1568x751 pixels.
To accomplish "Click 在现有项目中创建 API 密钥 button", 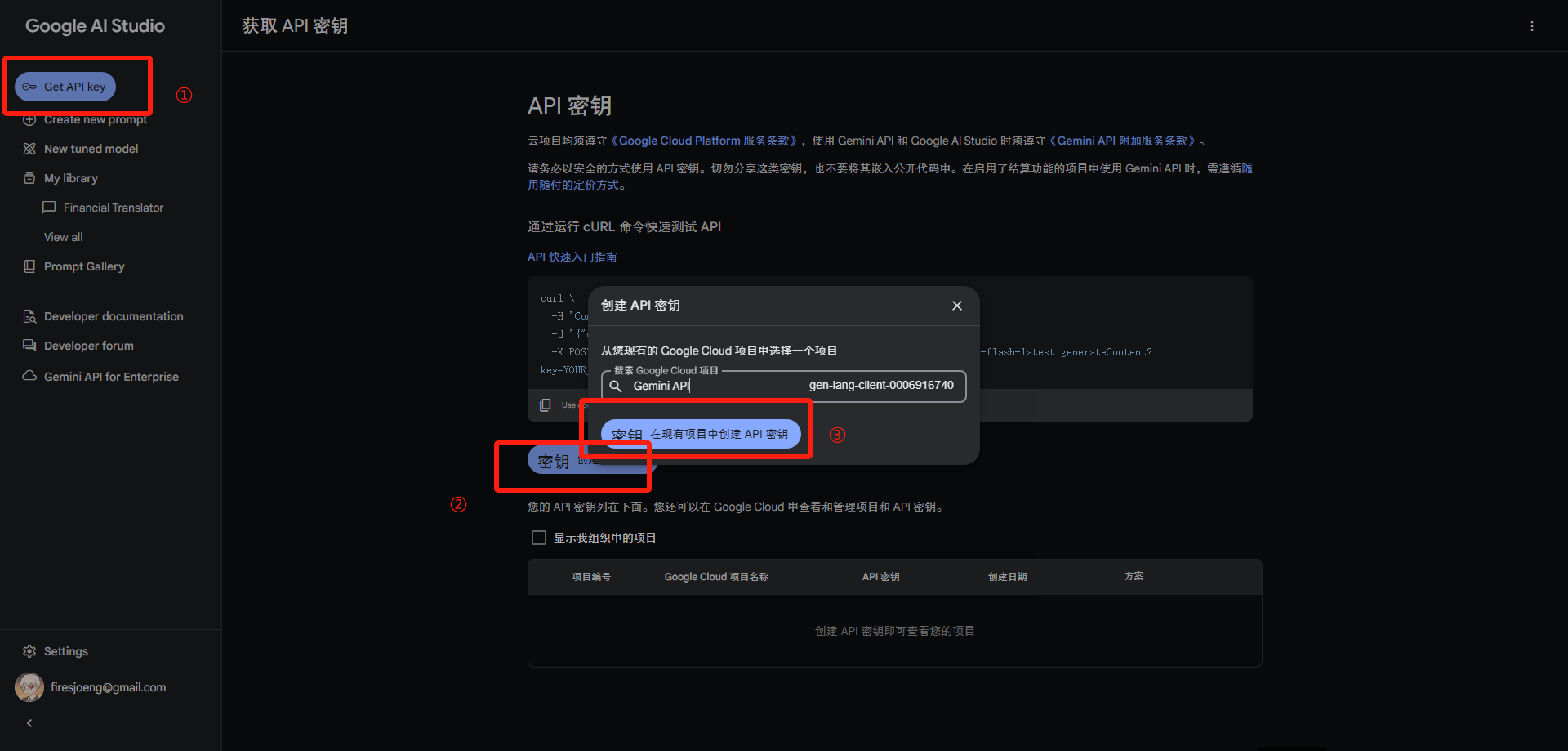I will pyautogui.click(x=701, y=434).
